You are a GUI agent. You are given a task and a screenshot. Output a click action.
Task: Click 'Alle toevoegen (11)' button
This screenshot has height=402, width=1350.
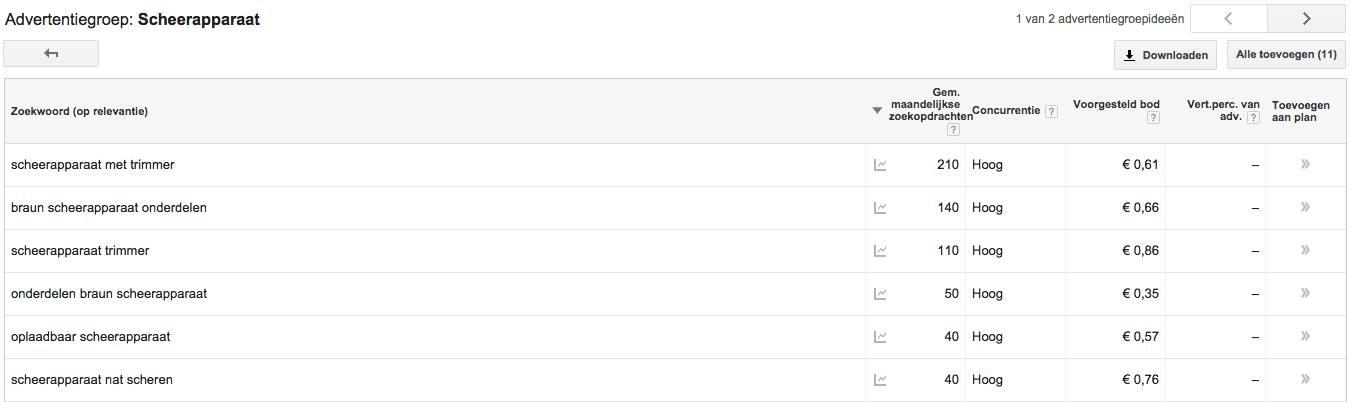click(1286, 55)
